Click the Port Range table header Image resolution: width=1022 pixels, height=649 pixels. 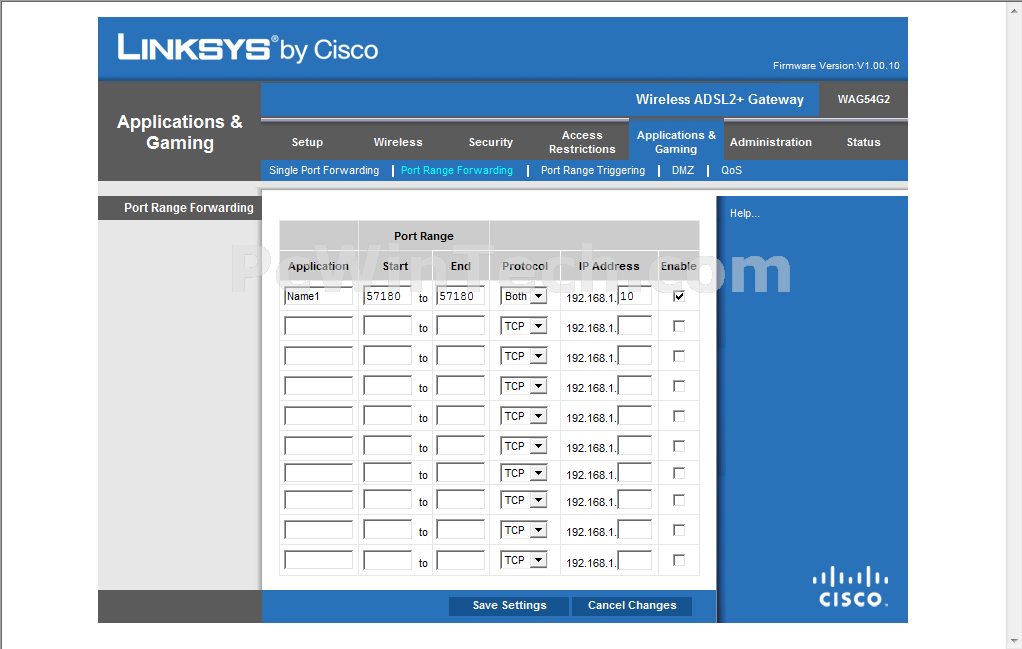[x=424, y=236]
